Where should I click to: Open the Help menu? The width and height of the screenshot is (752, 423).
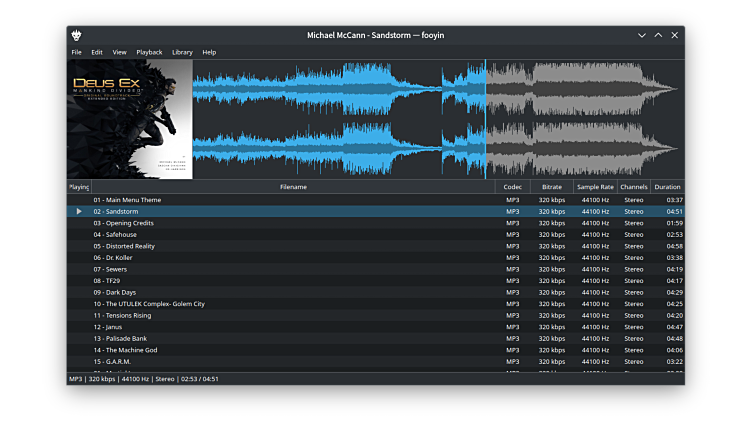tap(209, 52)
